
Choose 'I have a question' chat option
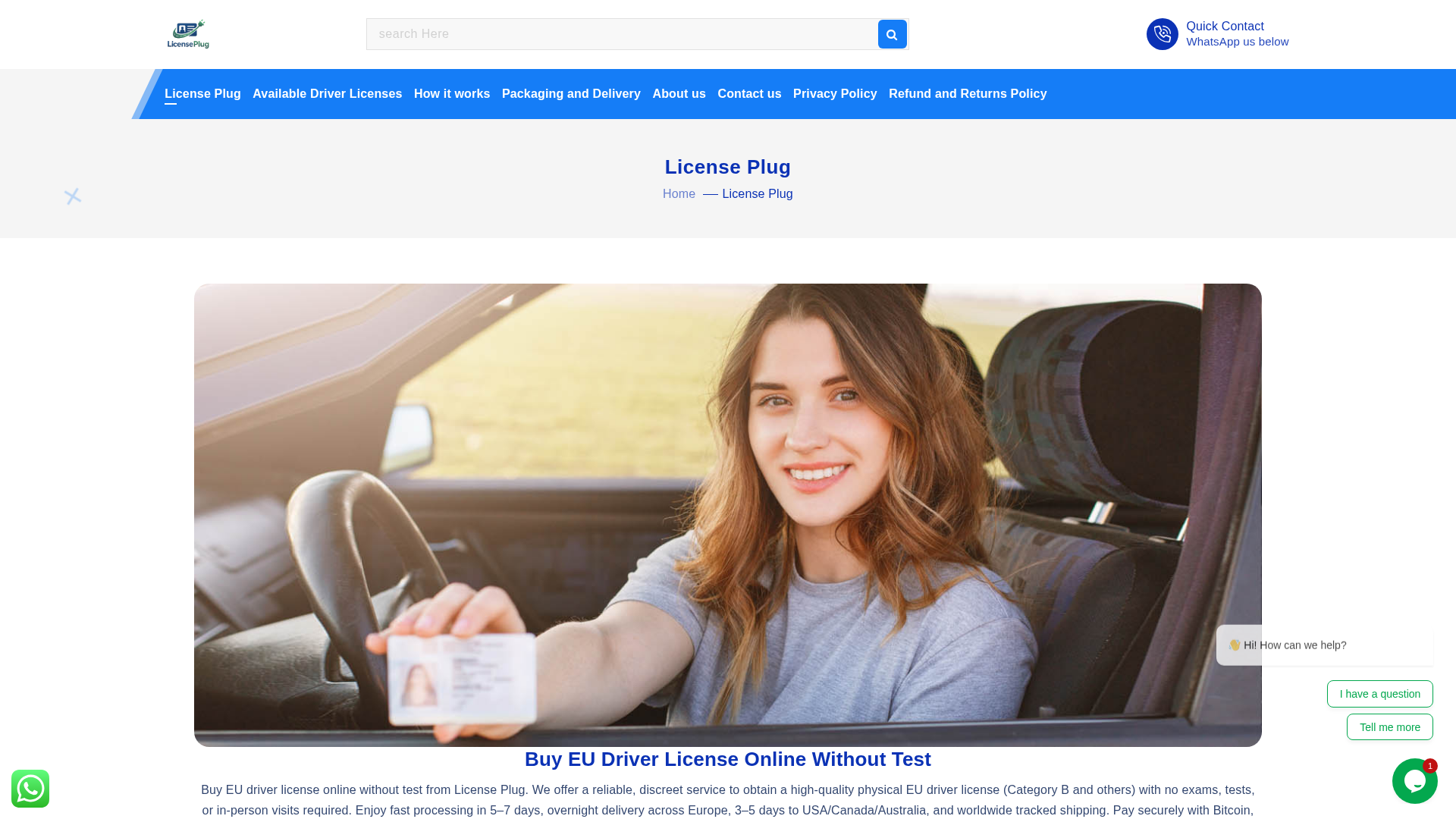tap(1379, 694)
